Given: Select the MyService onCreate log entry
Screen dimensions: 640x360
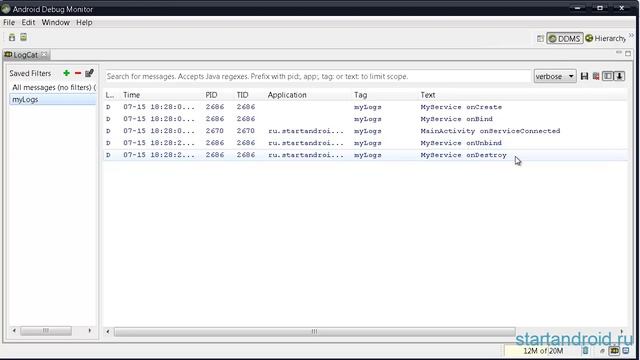Looking at the screenshot, I should click(x=365, y=107).
